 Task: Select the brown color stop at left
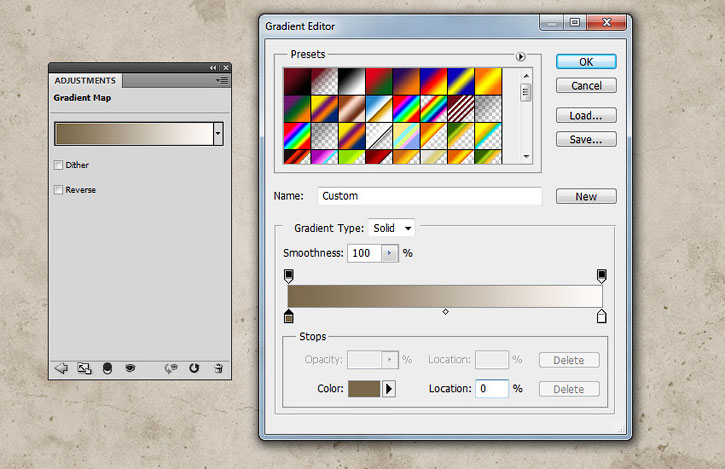(289, 316)
